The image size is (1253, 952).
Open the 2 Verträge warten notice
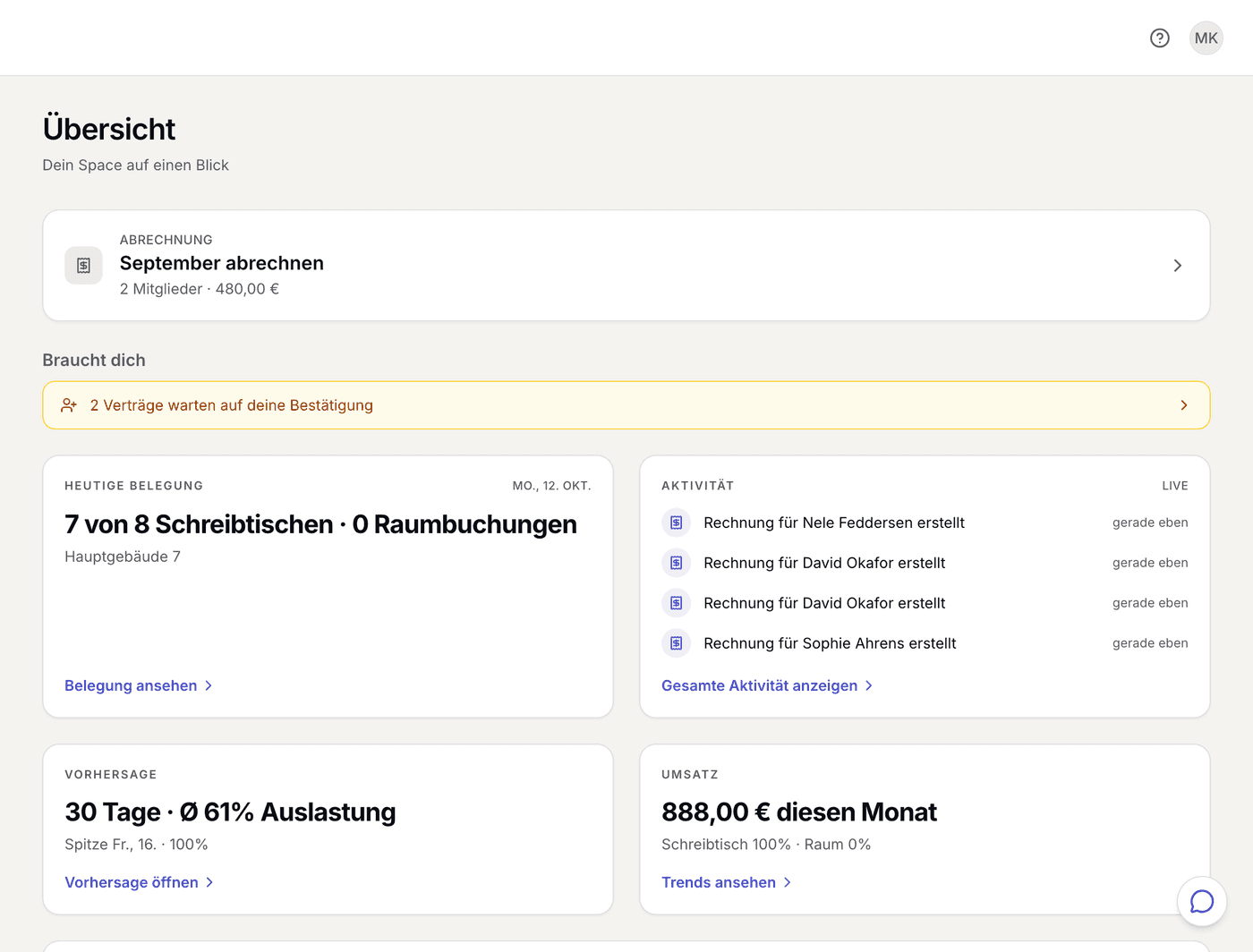pos(626,405)
